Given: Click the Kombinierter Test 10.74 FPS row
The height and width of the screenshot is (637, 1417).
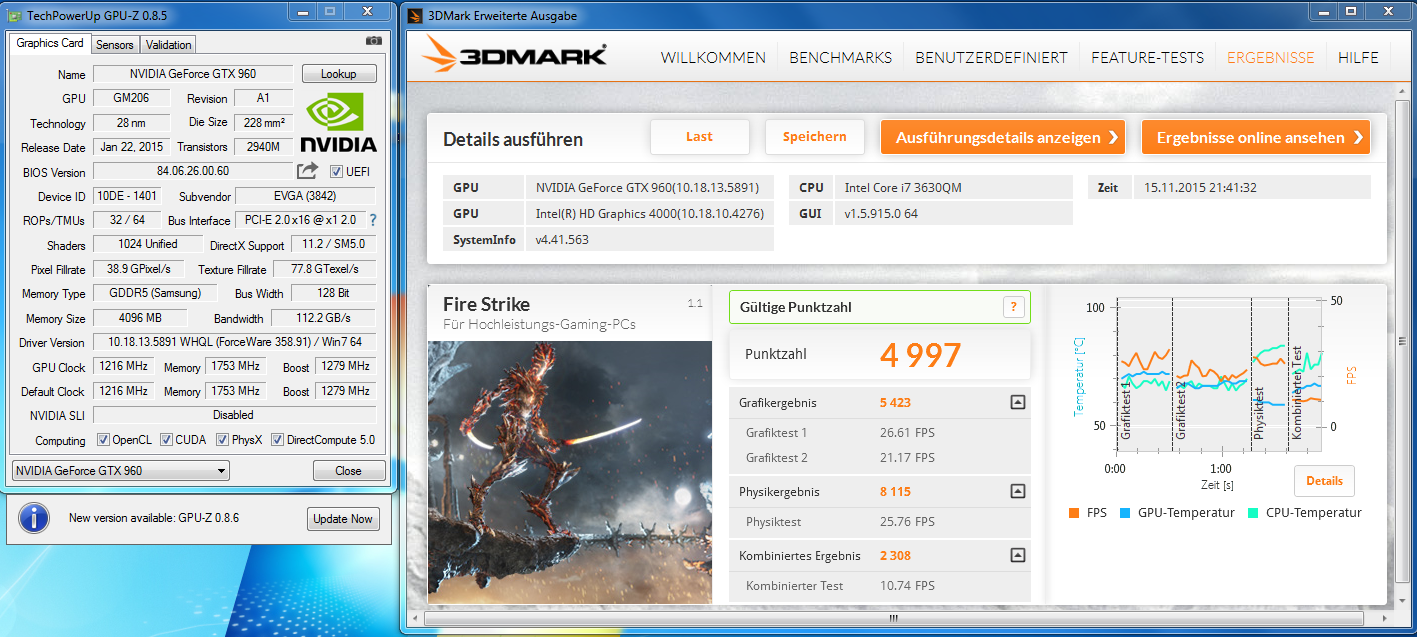Looking at the screenshot, I should point(879,586).
